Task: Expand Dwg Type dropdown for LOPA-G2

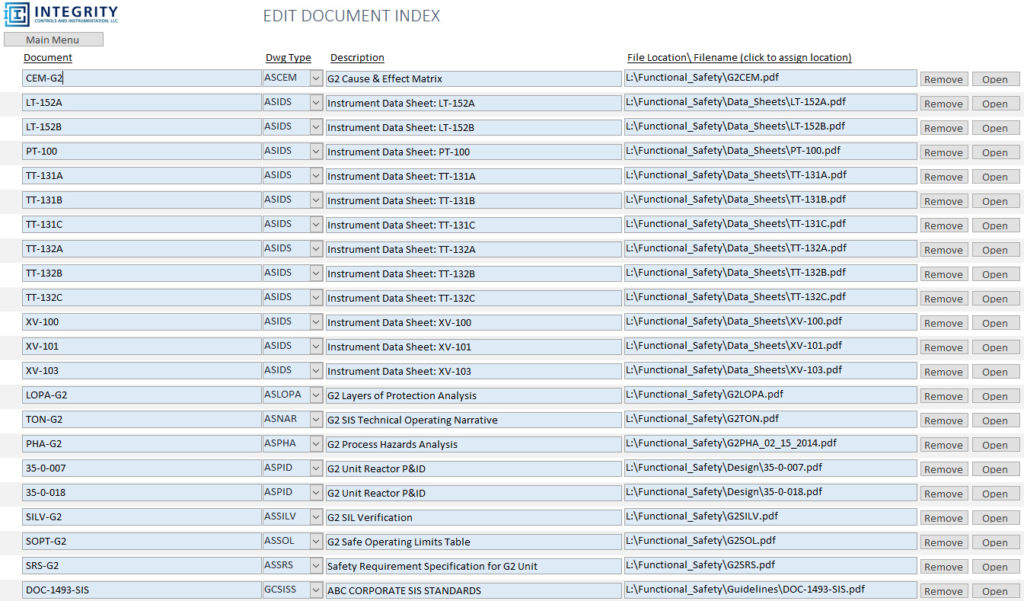Action: 316,395
